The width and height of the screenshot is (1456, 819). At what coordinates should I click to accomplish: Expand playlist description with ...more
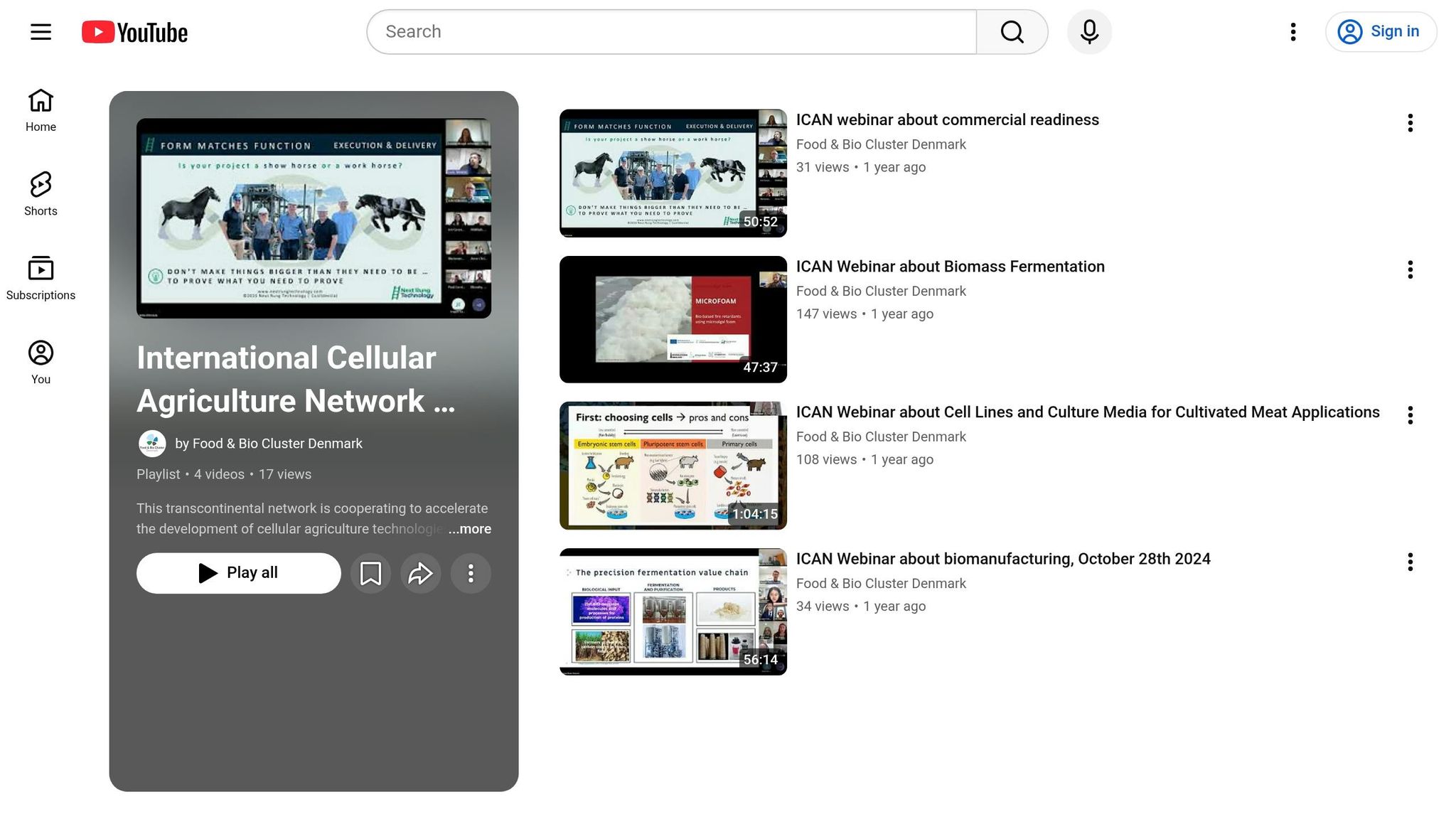coord(469,529)
